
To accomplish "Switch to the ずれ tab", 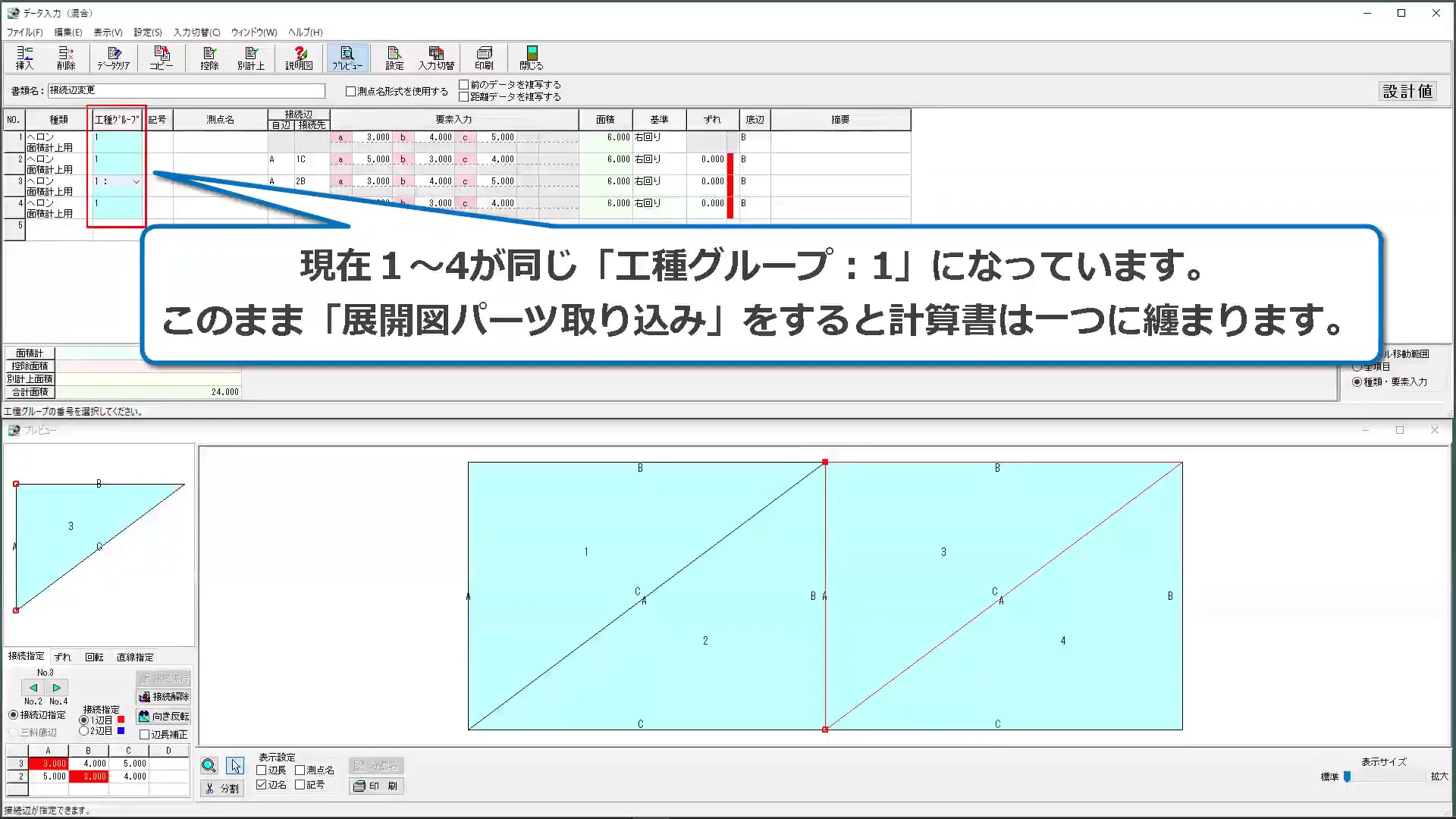I will tap(63, 657).
